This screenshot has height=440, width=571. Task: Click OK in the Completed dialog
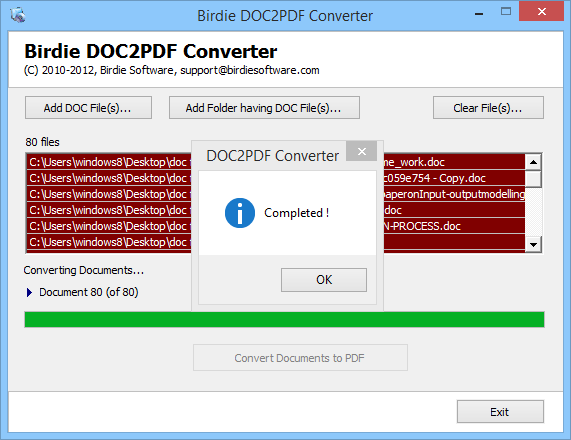coord(324,280)
